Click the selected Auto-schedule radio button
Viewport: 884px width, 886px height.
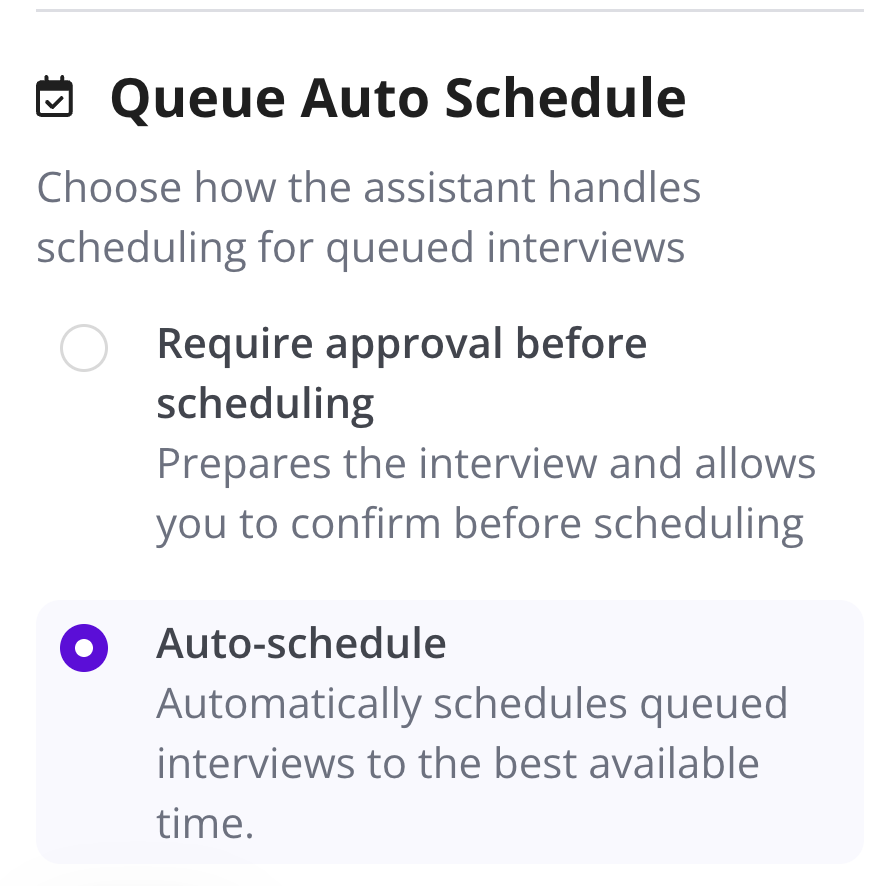pos(84,648)
